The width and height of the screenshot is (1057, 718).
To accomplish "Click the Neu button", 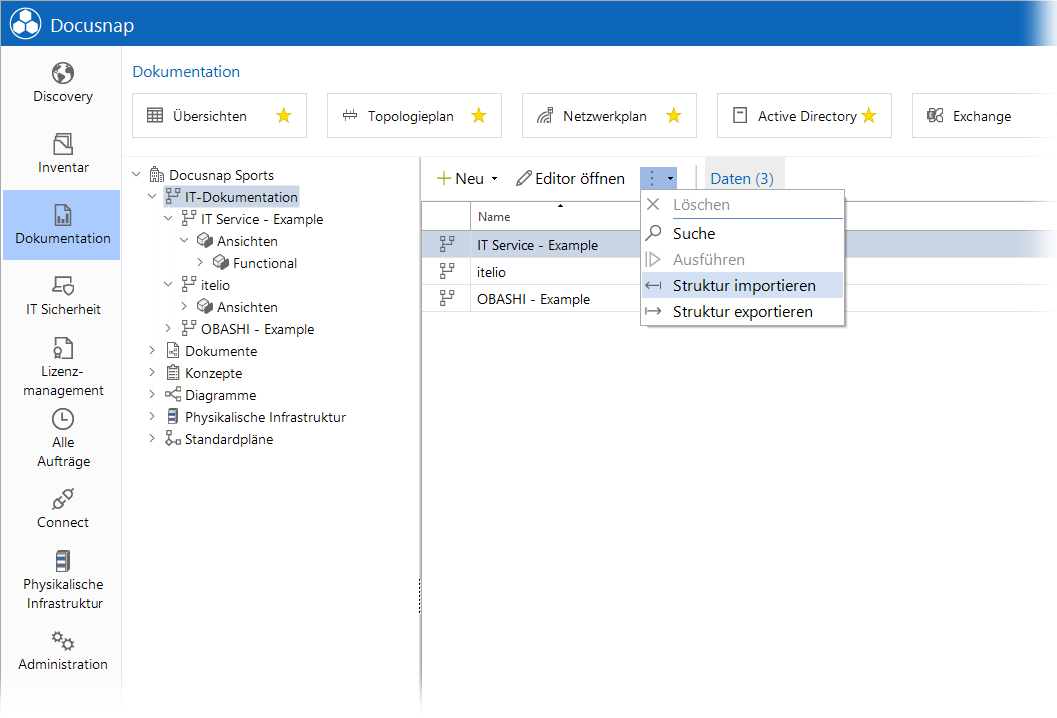I will click(x=461, y=179).
